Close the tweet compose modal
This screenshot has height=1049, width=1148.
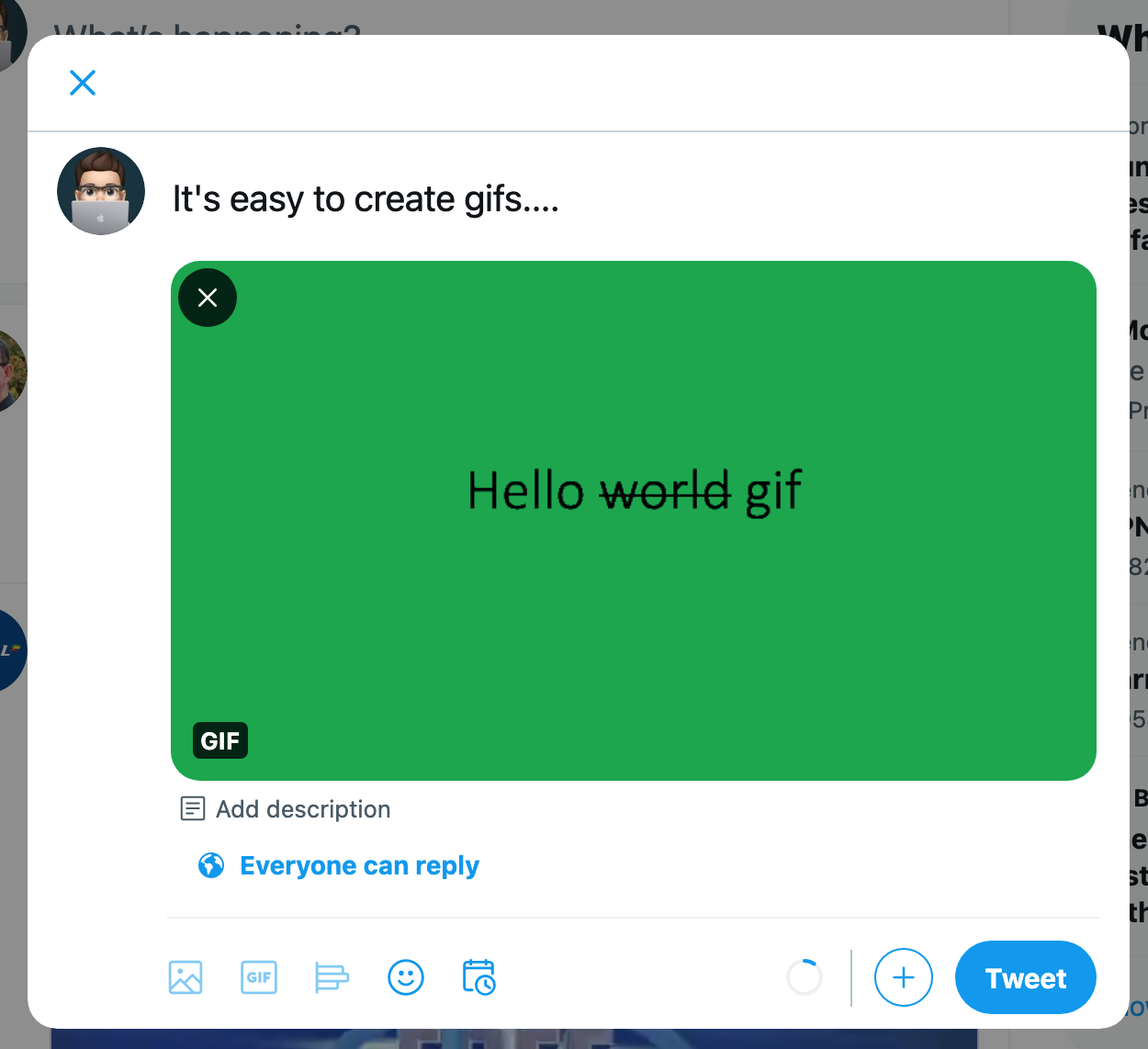click(83, 83)
